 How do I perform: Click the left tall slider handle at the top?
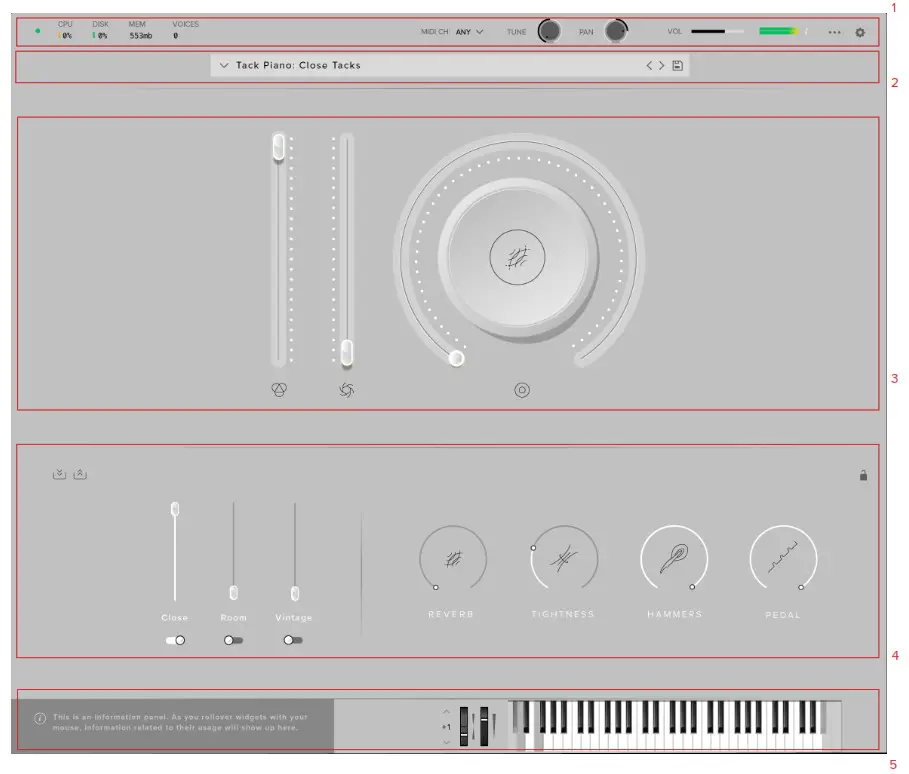(279, 147)
